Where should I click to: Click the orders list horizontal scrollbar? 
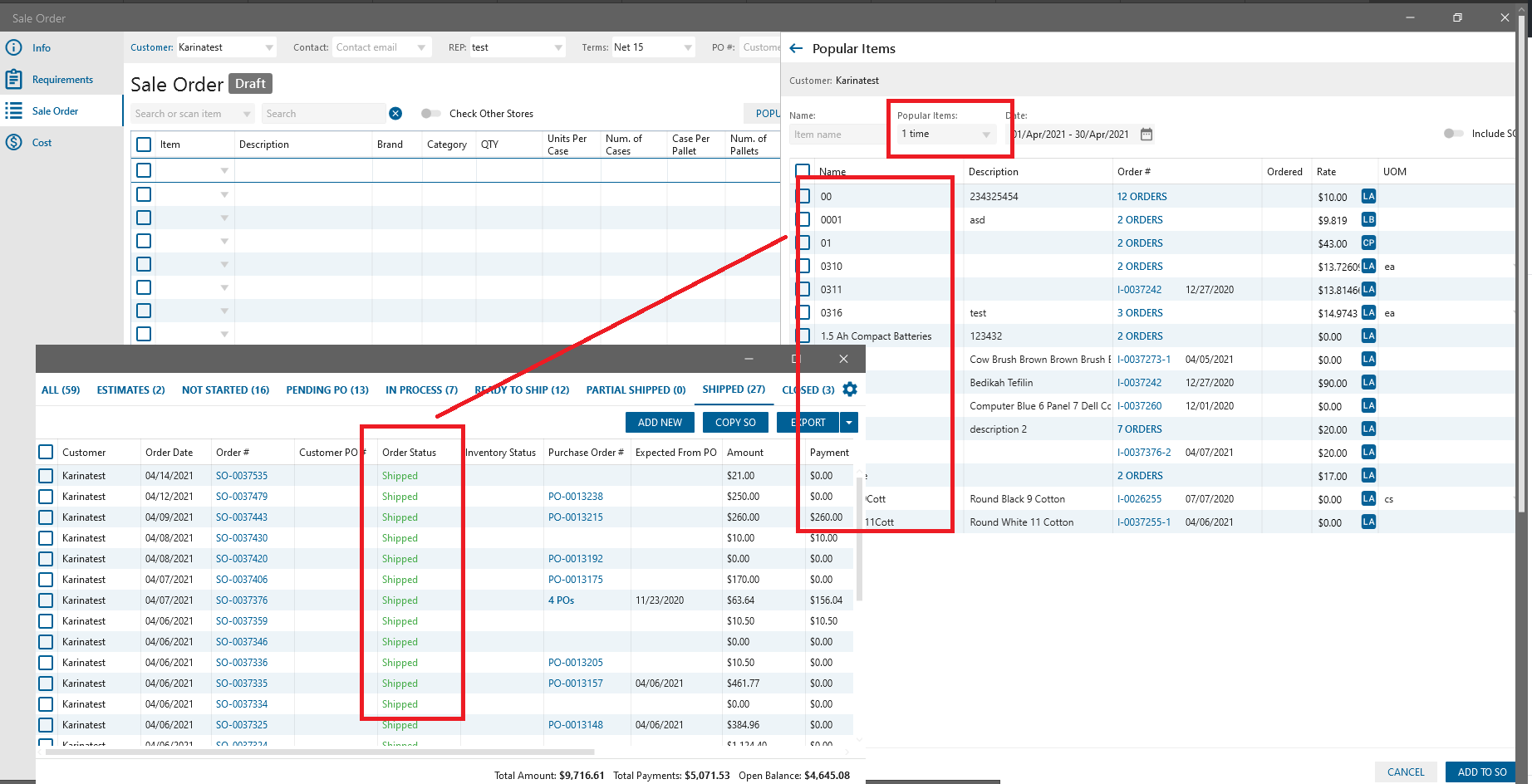[320, 752]
